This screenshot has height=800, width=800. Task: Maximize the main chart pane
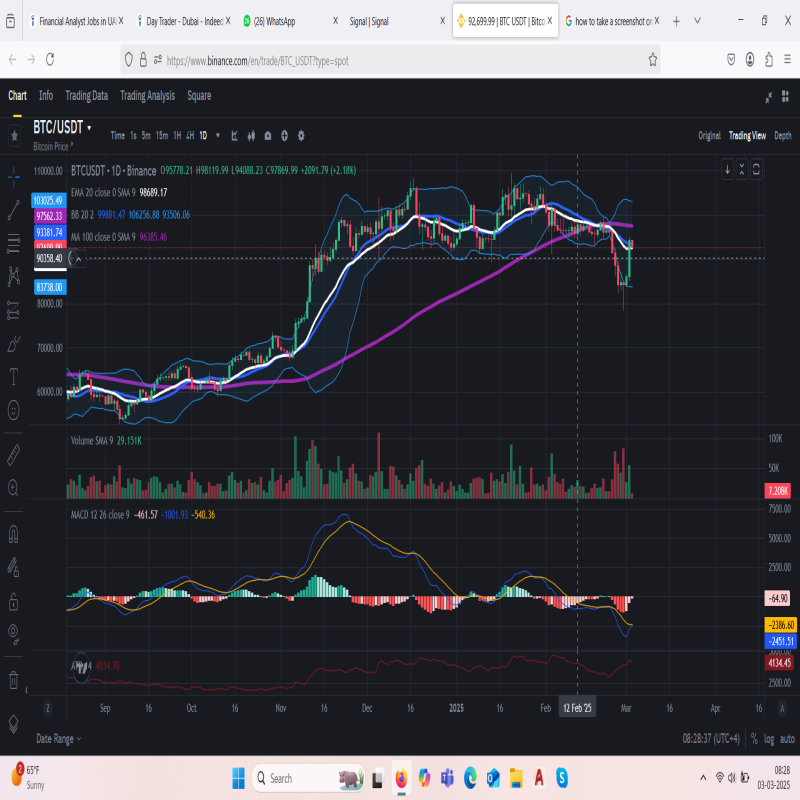point(756,170)
